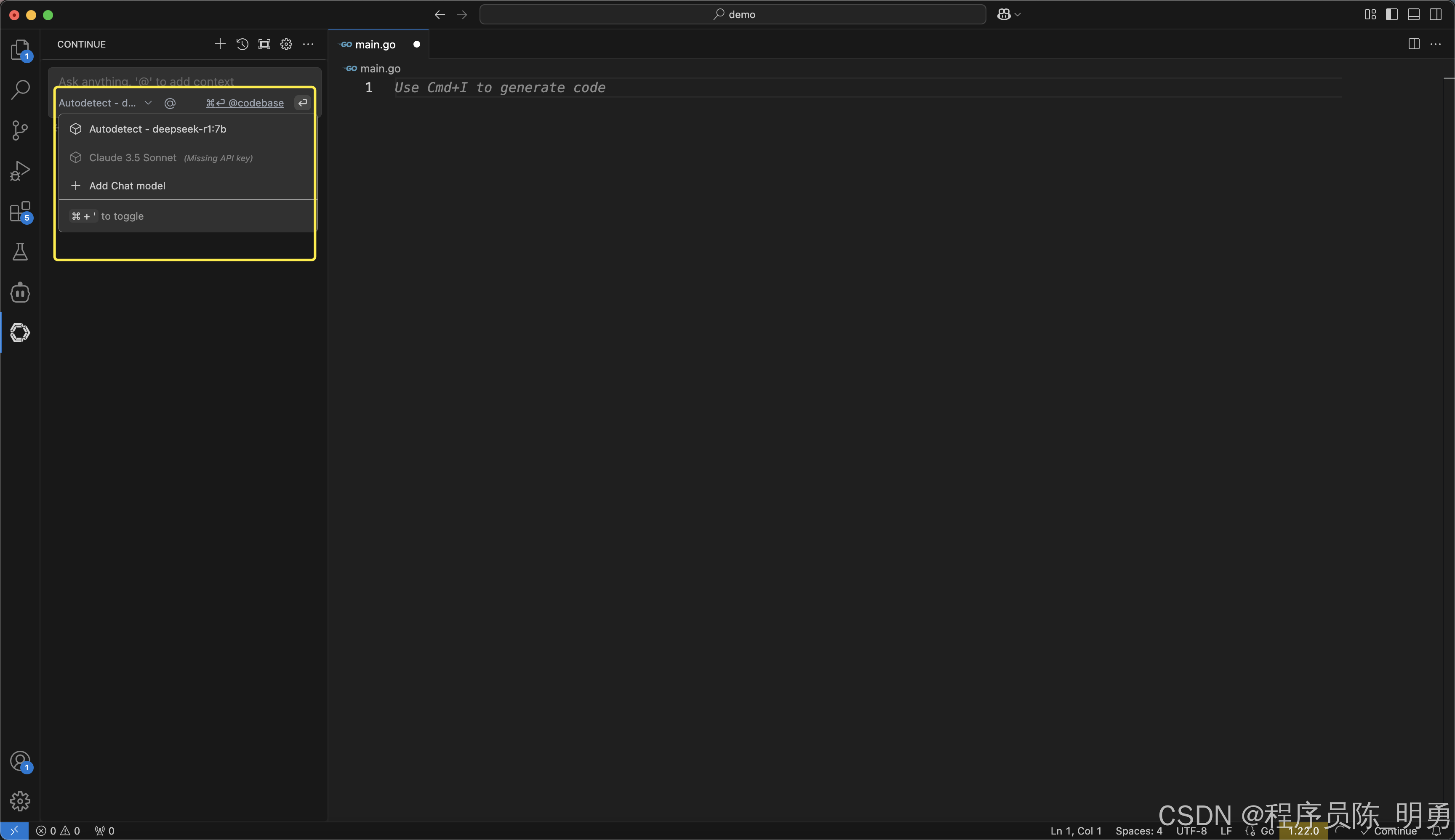Choose Claude 3.5 Sonnet model entry
Screen dimensions: 1455x840
point(133,157)
